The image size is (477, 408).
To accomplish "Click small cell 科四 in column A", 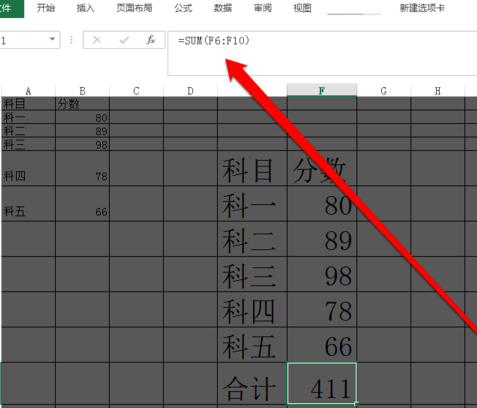I will point(28,168).
